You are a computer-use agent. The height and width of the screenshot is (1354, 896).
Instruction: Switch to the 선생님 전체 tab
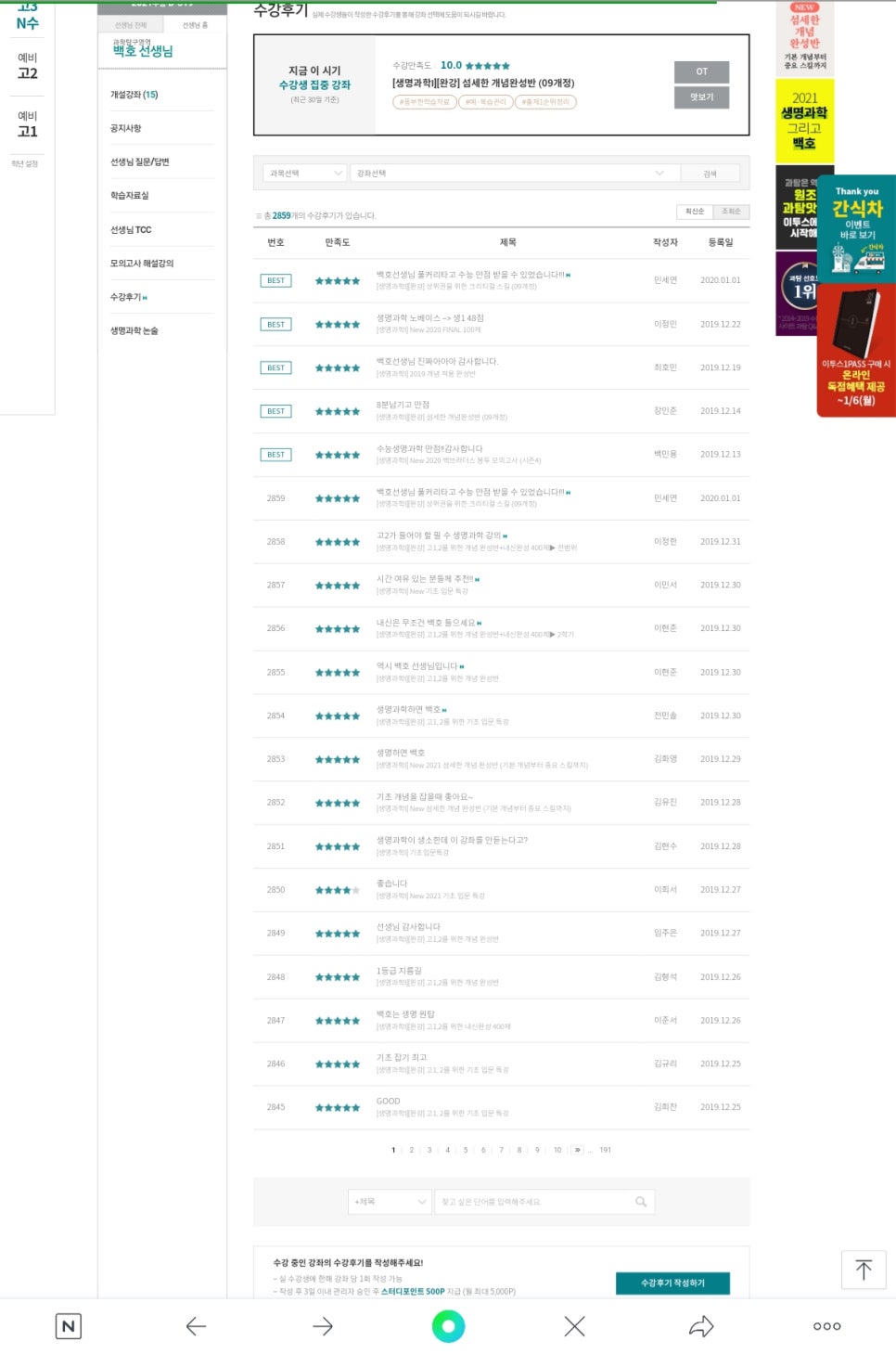[131, 25]
